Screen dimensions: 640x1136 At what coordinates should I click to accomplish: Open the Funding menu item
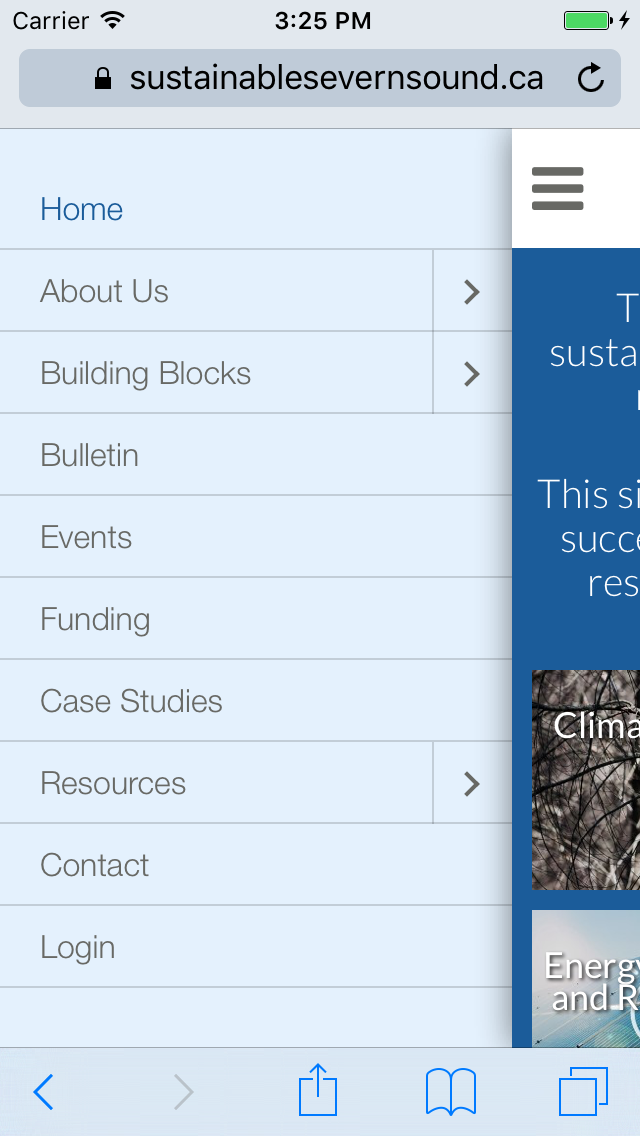(x=95, y=620)
